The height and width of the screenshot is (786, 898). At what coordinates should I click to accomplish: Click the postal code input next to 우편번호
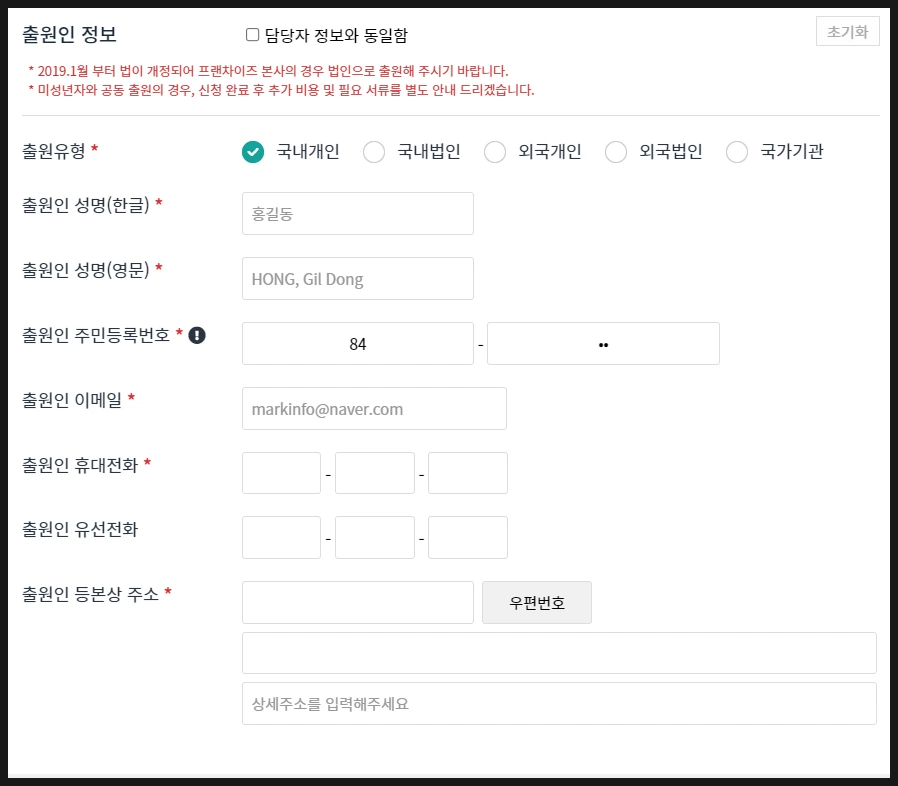(x=357, y=602)
